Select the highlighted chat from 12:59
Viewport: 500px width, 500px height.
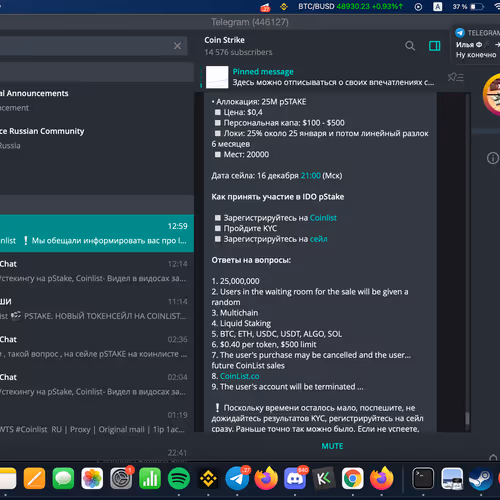(x=97, y=233)
